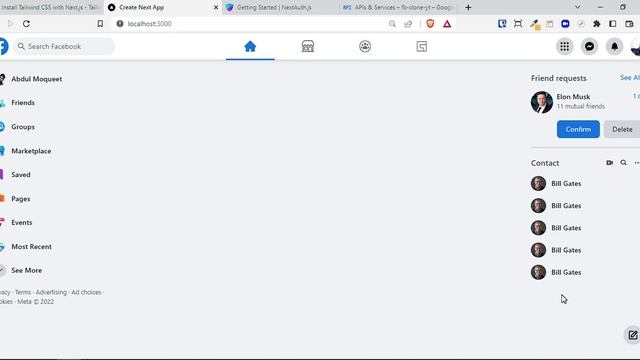This screenshot has height=360, width=640.
Task: Switch to Install Tailwind CSS browser tab
Action: point(50,7)
